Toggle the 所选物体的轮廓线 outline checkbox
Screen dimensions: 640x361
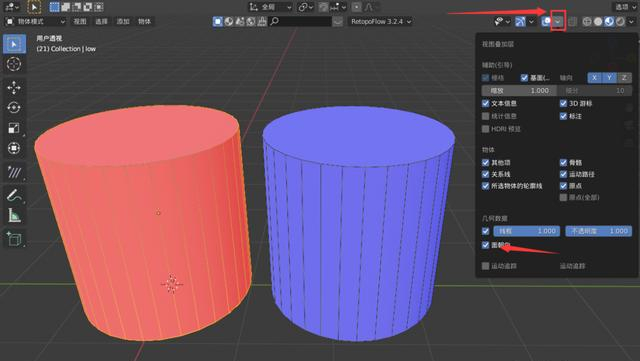tap(485, 186)
